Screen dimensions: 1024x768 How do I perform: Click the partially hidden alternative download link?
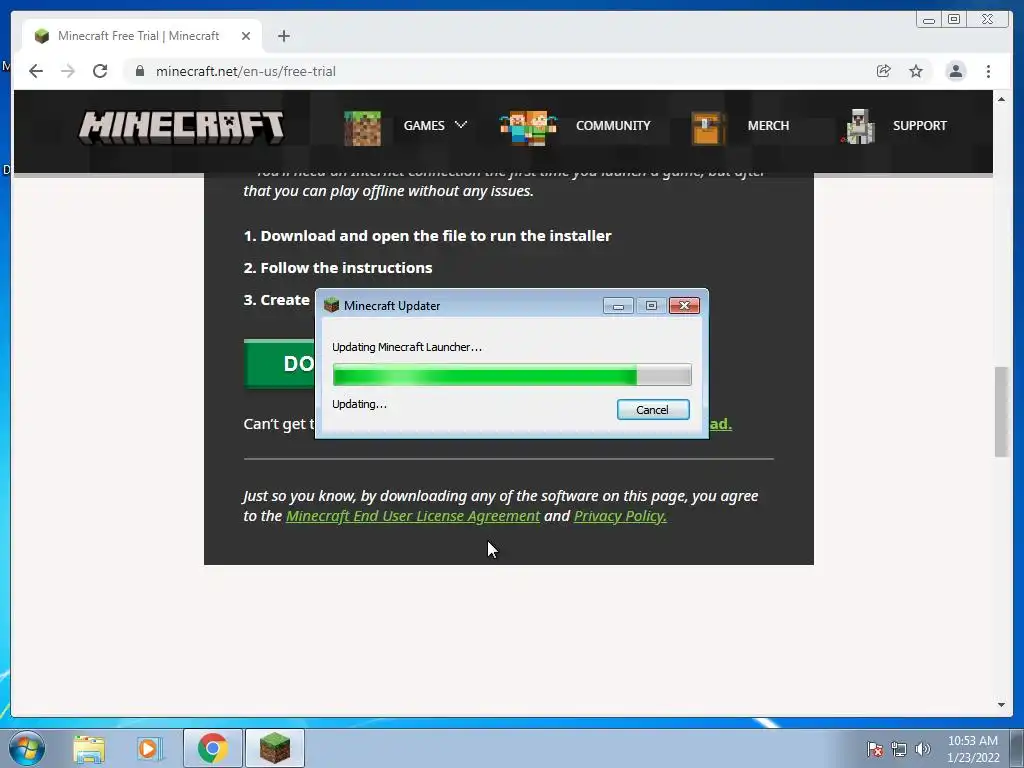tap(720, 424)
